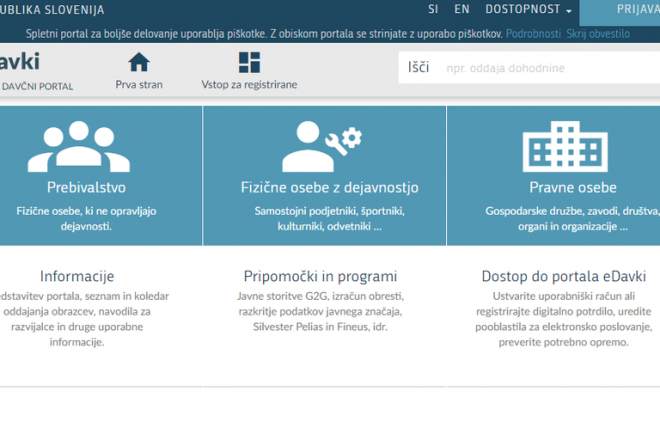Open Fizične osebe z dejavnostjo heading
The height and width of the screenshot is (440, 660).
click(329, 187)
